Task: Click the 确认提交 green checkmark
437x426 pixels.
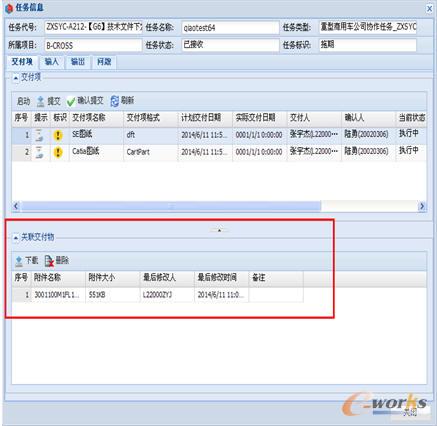Action: [x=71, y=101]
